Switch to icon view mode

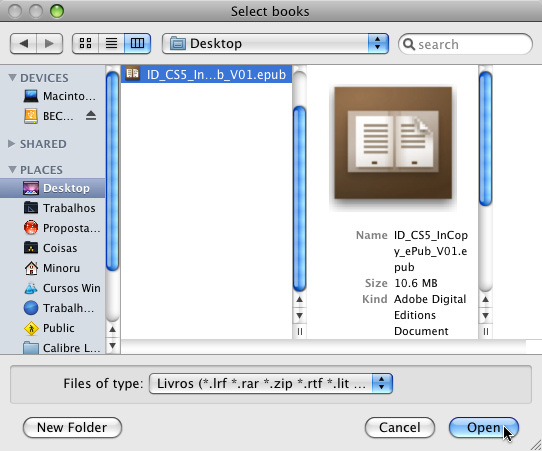coord(85,44)
